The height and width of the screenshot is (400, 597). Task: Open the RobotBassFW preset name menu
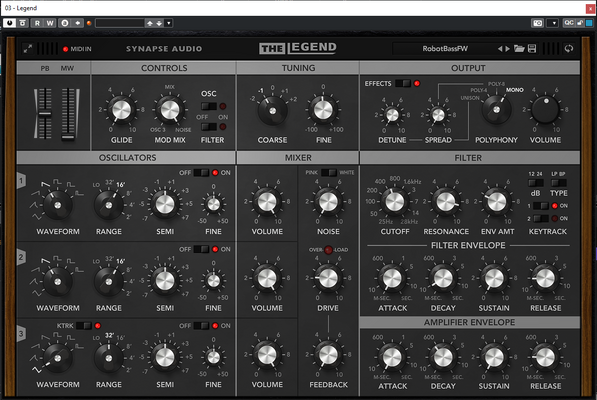(445, 49)
